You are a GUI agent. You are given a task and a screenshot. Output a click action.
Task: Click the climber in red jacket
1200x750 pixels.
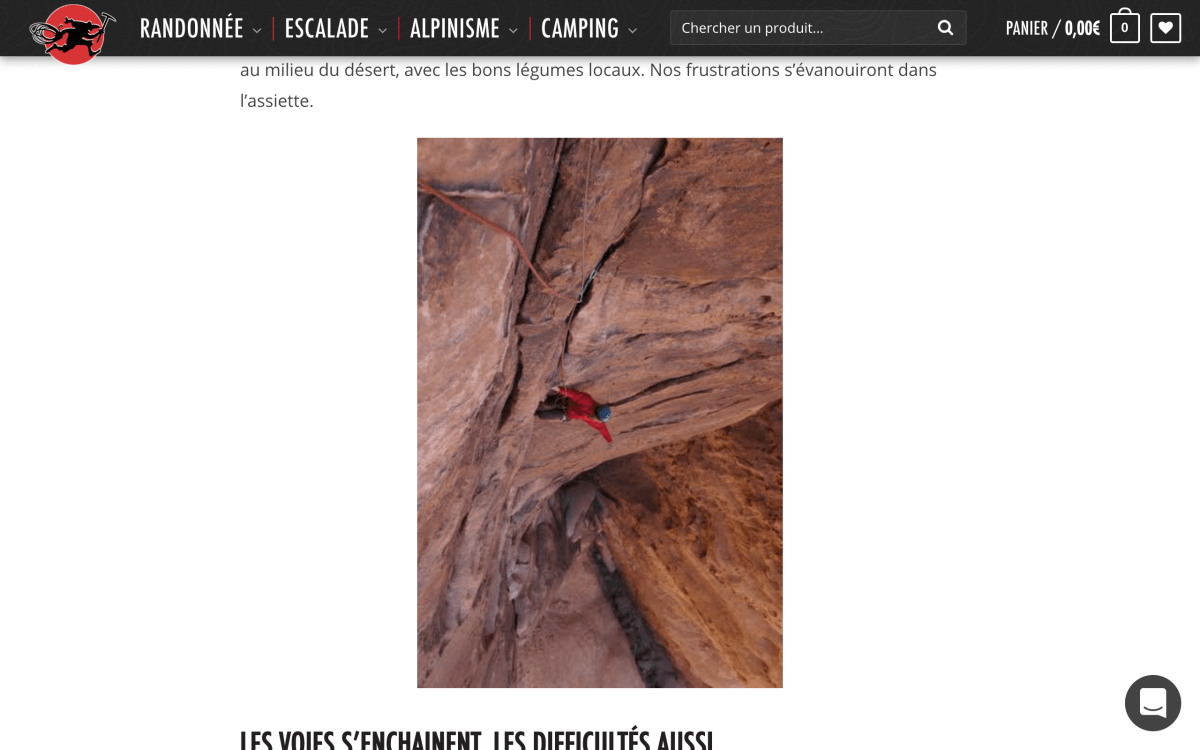tap(579, 411)
